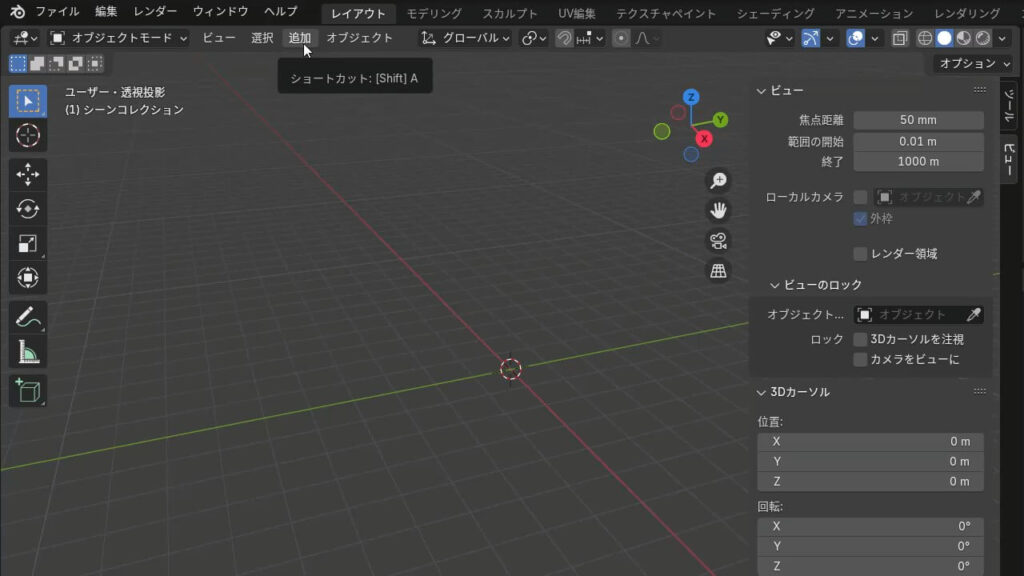
Task: Open the ファイル menu
Action: (x=57, y=12)
